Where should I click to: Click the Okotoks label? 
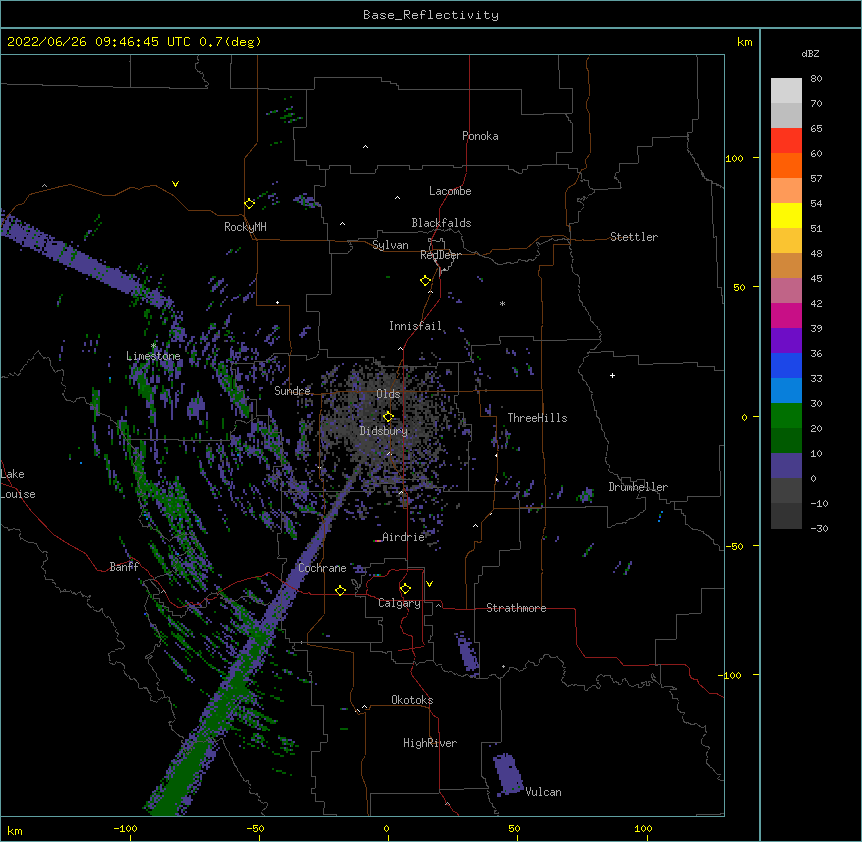pos(412,700)
